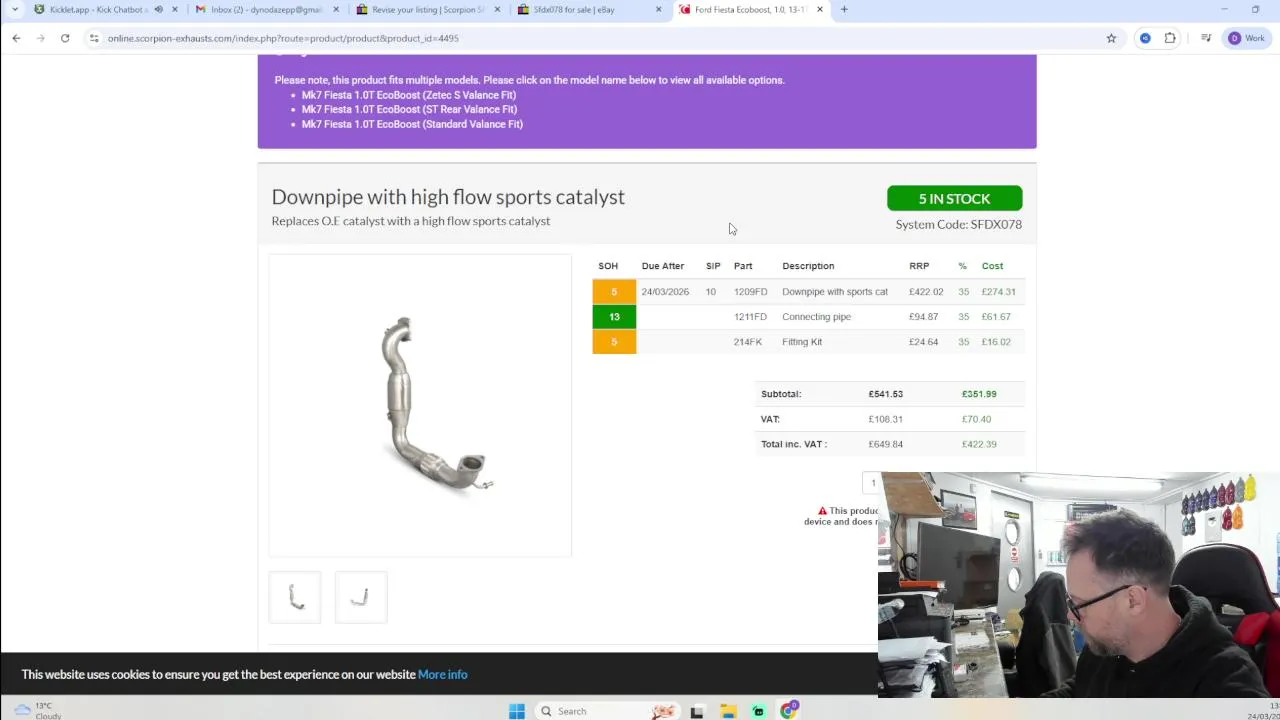Click the £274.31 cost value
Image resolution: width=1280 pixels, height=720 pixels.
pos(998,292)
